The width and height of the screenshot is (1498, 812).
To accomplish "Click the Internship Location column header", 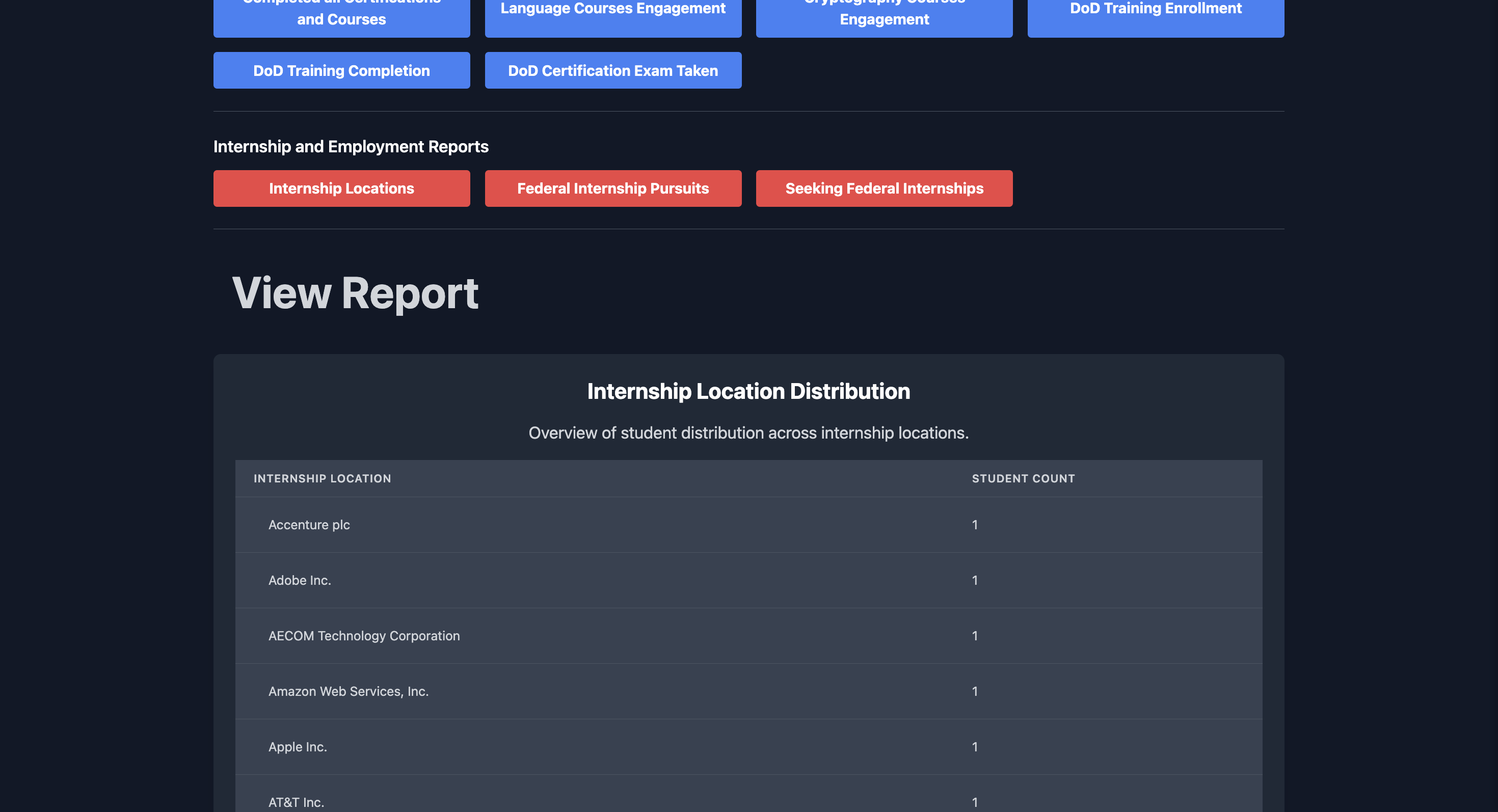I will [322, 478].
